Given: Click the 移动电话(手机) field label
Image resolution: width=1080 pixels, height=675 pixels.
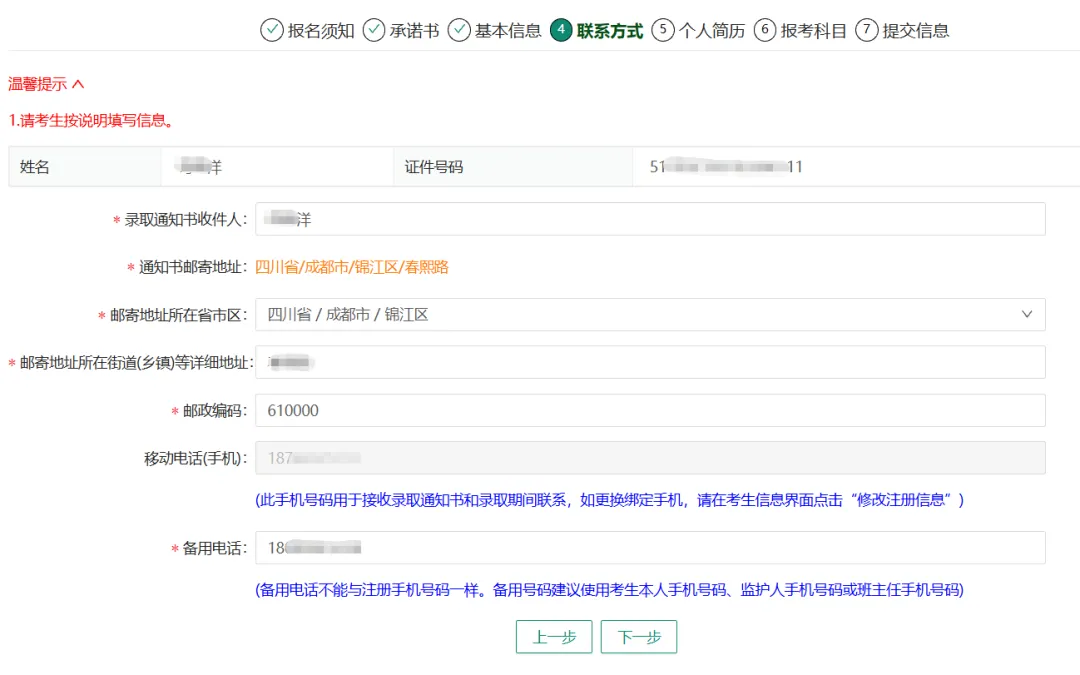Looking at the screenshot, I should (196, 459).
